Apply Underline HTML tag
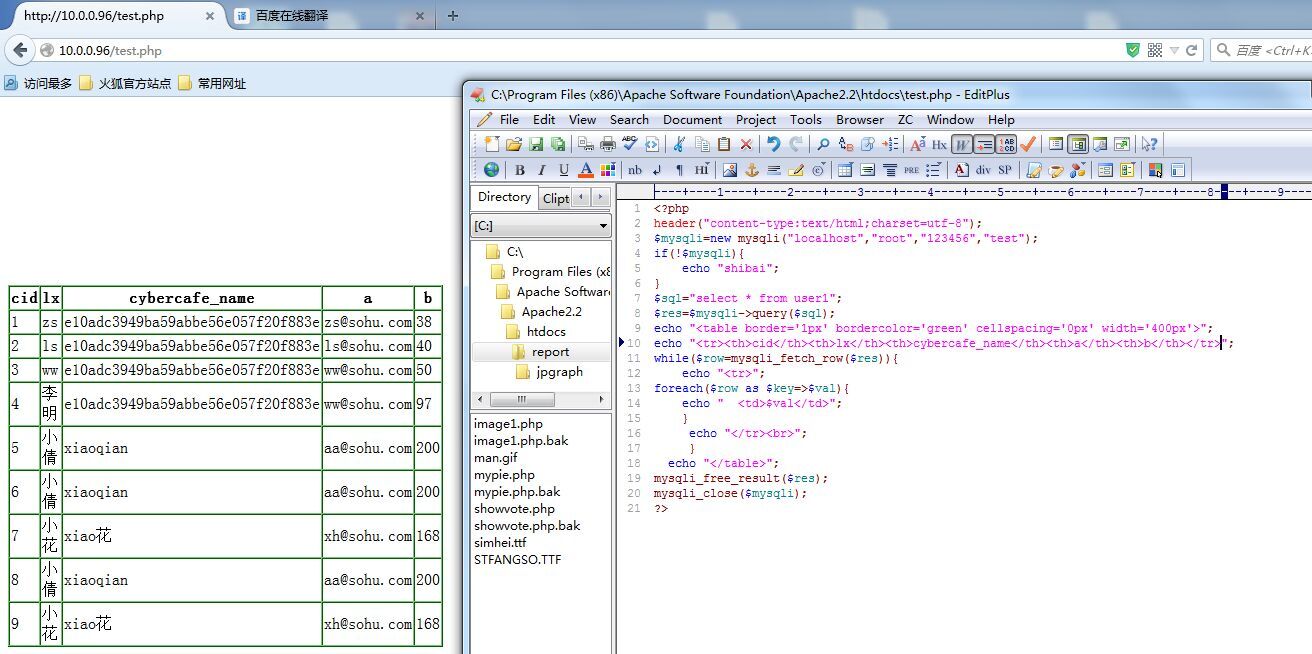Screen dimensions: 1312x654 pos(563,170)
